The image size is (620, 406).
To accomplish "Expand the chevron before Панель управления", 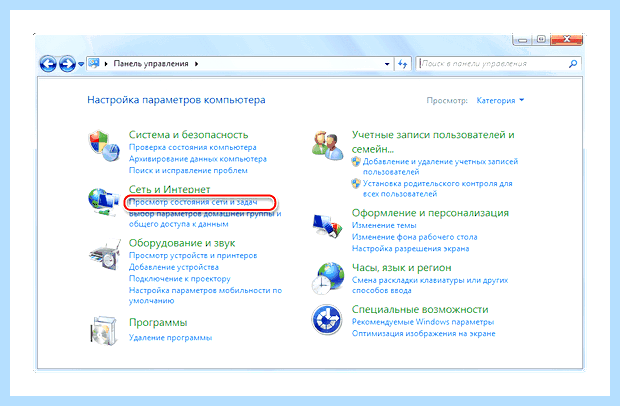I will tap(106, 64).
